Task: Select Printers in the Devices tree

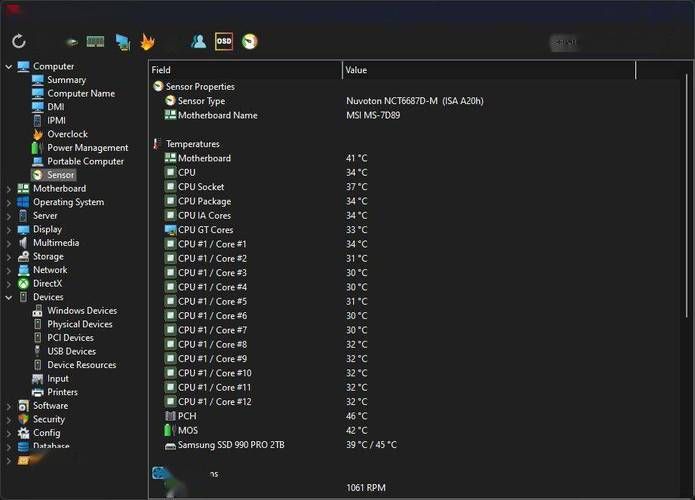Action: (62, 392)
